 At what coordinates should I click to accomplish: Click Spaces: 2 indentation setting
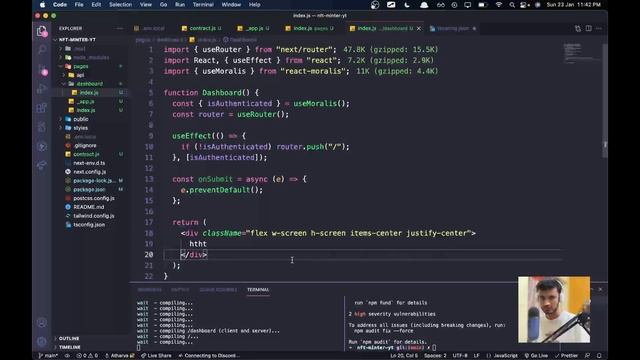point(435,356)
